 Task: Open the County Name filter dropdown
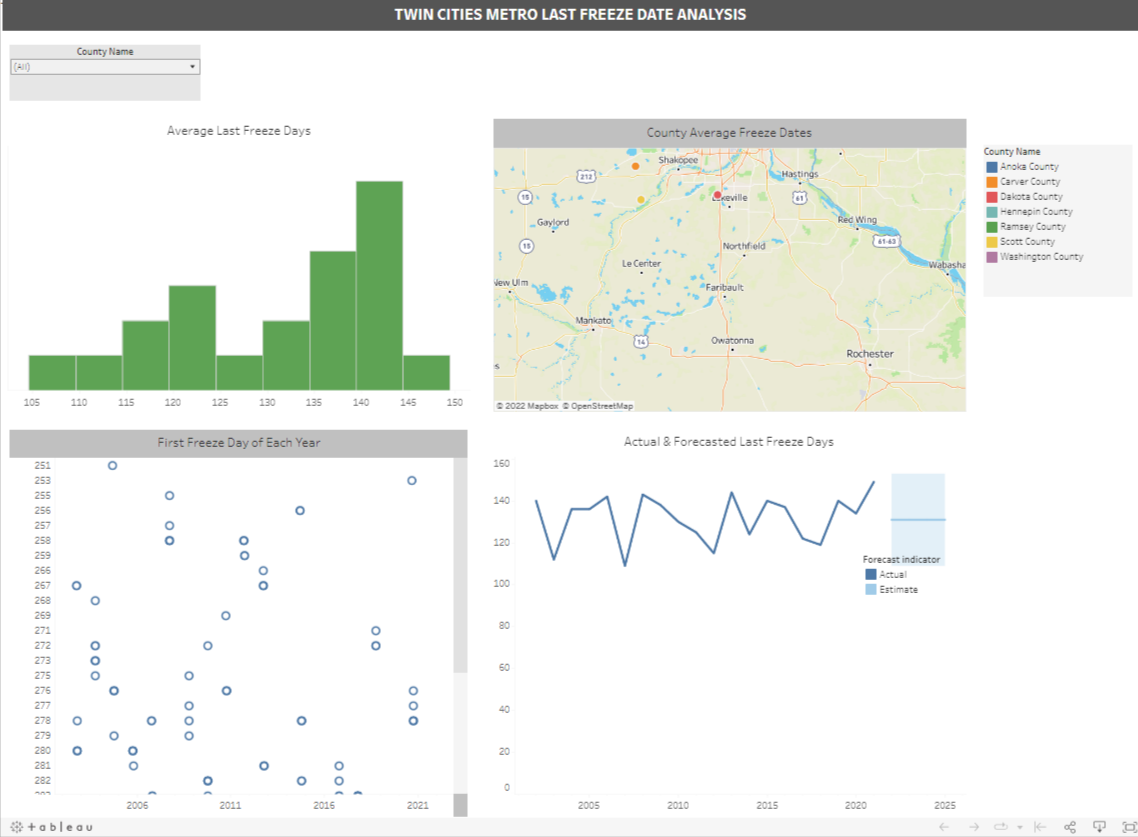pyautogui.click(x=192, y=66)
